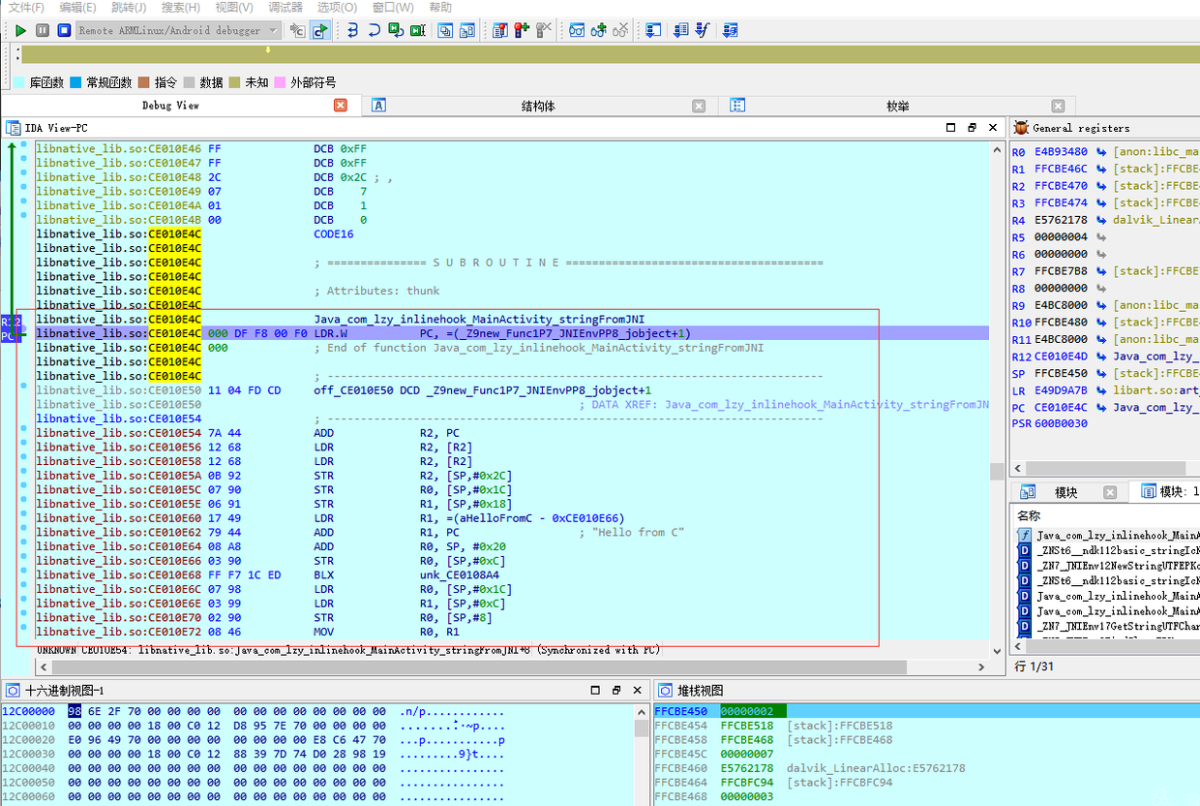1200x806 pixels.
Task: Switch to the 结构体 (Structures) tab
Action: (x=538, y=106)
